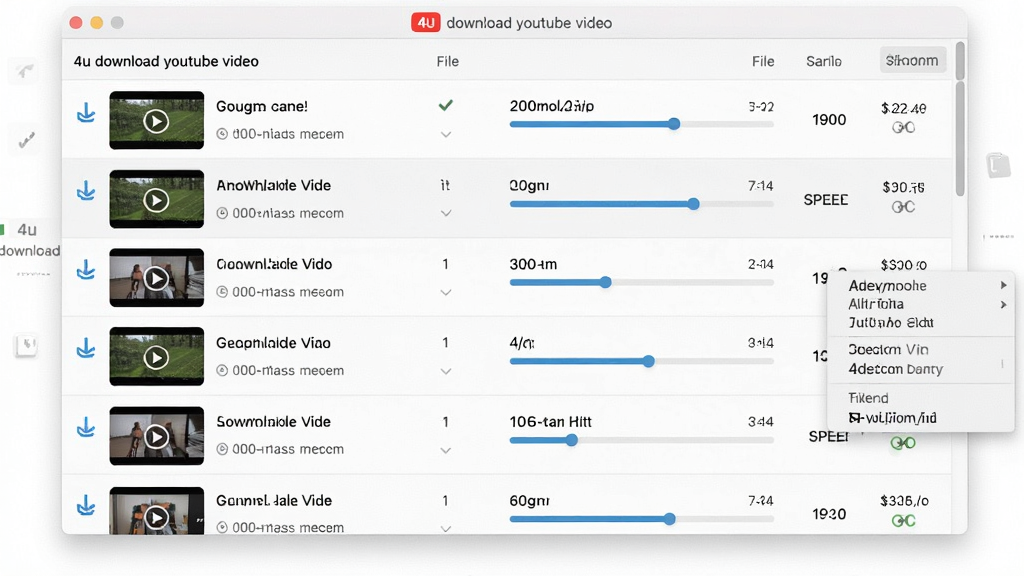Click clock icon under Gougm cane!

pyautogui.click(x=222, y=134)
